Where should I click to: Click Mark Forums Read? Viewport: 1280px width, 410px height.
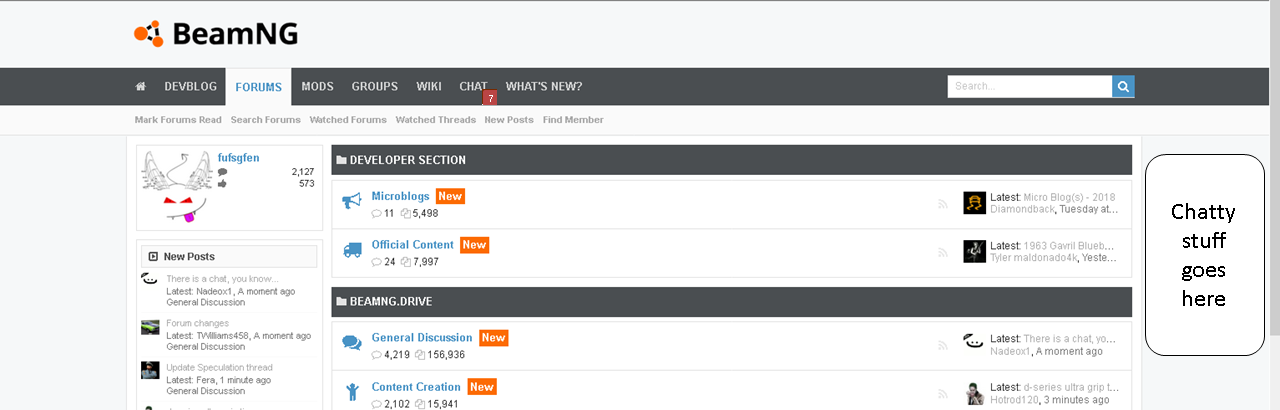pyautogui.click(x=178, y=120)
